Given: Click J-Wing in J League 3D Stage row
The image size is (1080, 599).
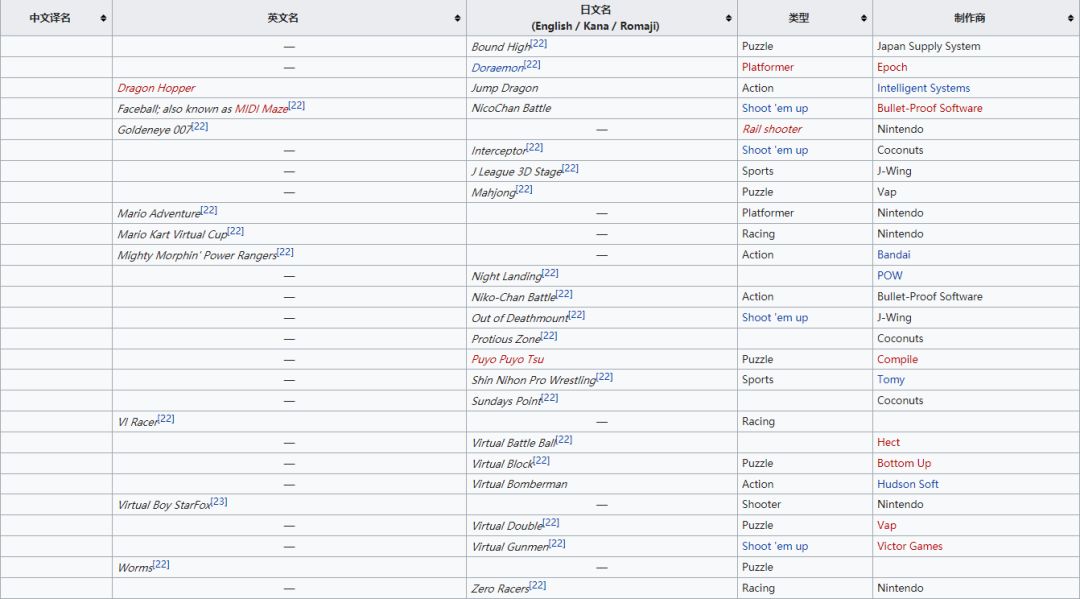Looking at the screenshot, I should (894, 171).
